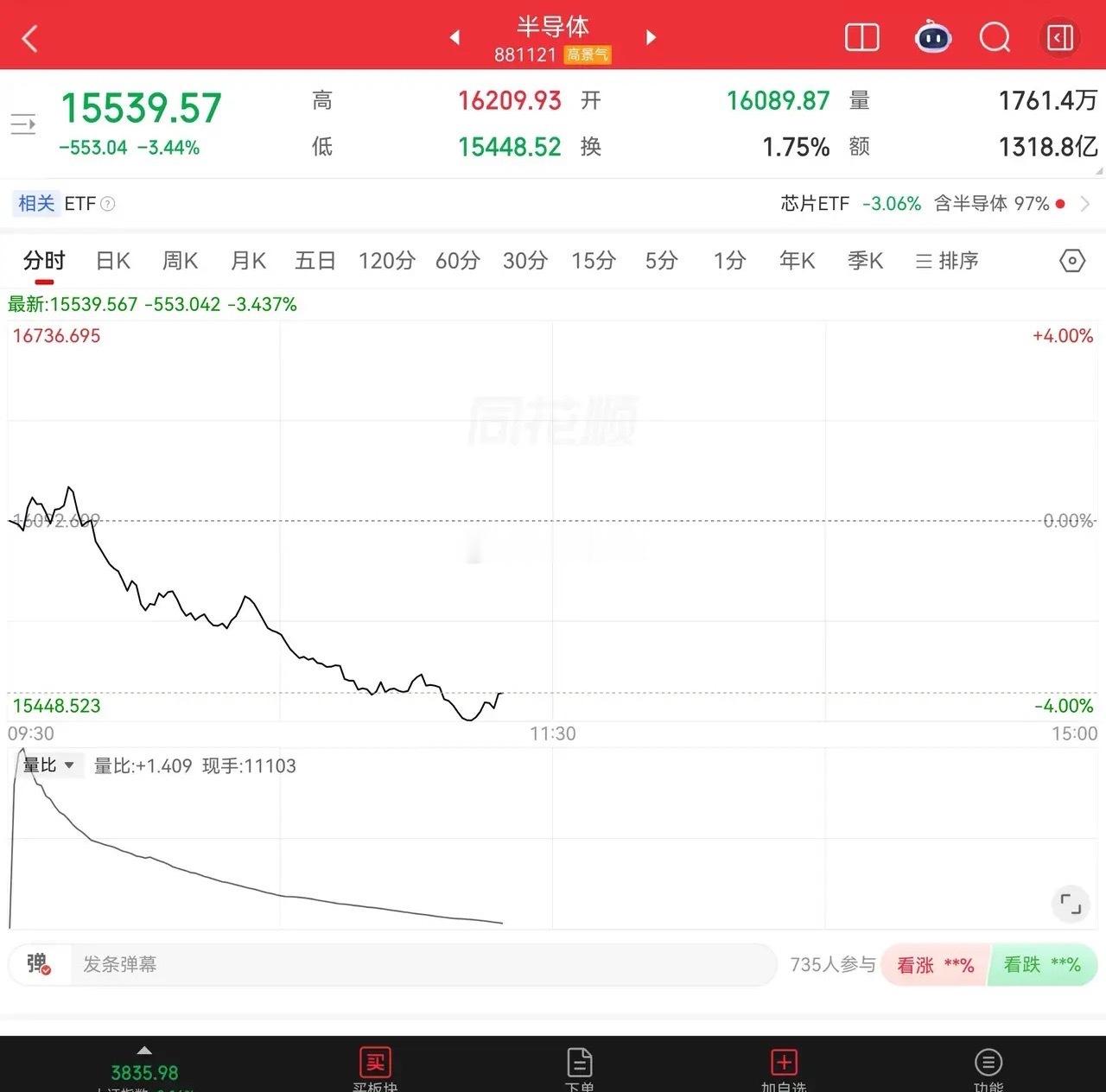Open the 排序 sort menu

tap(947, 261)
